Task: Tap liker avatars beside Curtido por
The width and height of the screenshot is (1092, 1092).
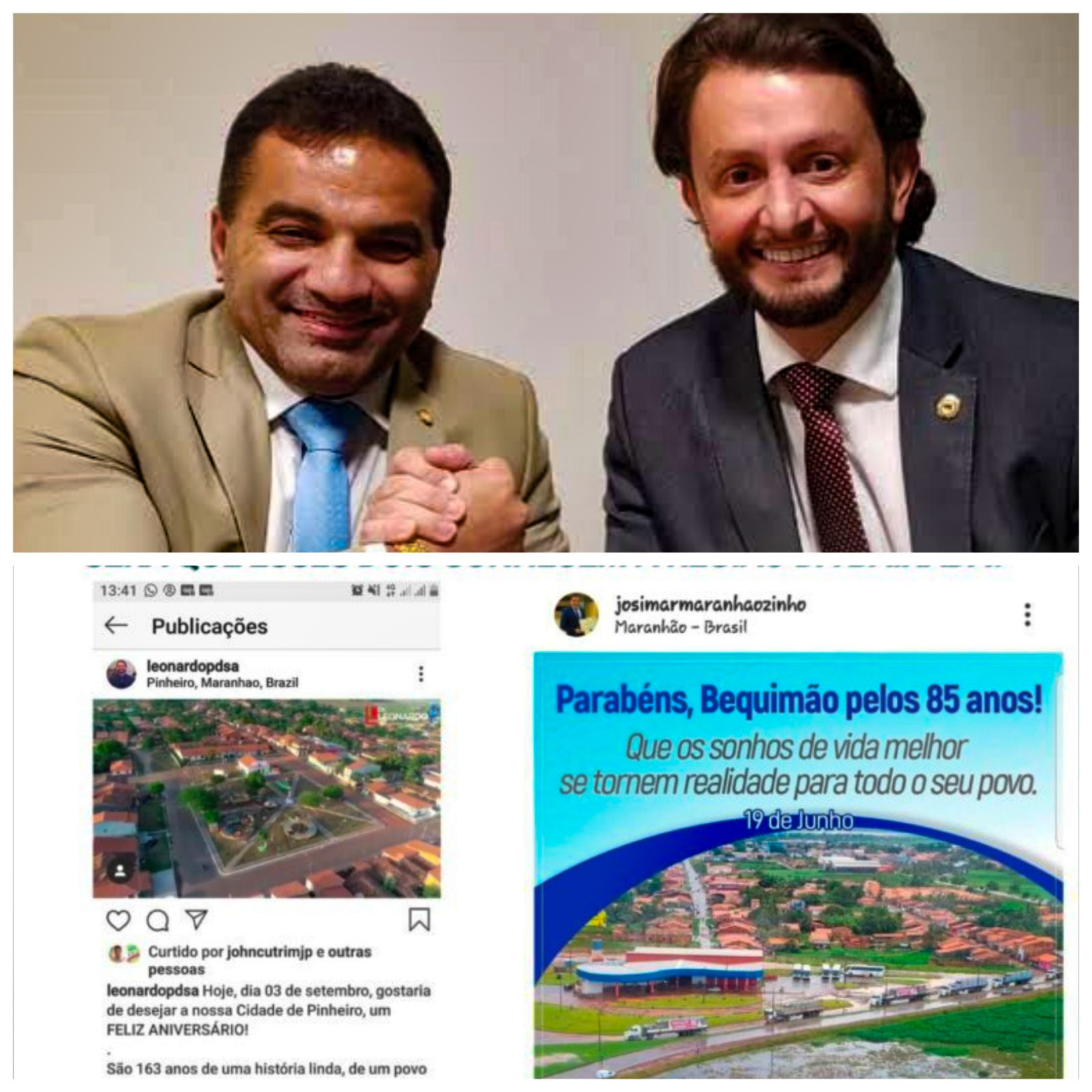Action: pos(124,953)
